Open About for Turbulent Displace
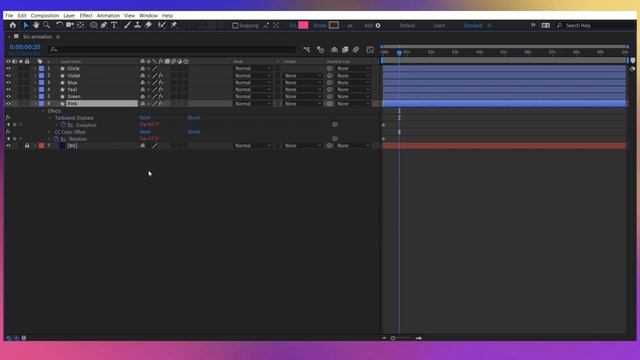Viewport: 640px width, 360px height. (x=194, y=118)
